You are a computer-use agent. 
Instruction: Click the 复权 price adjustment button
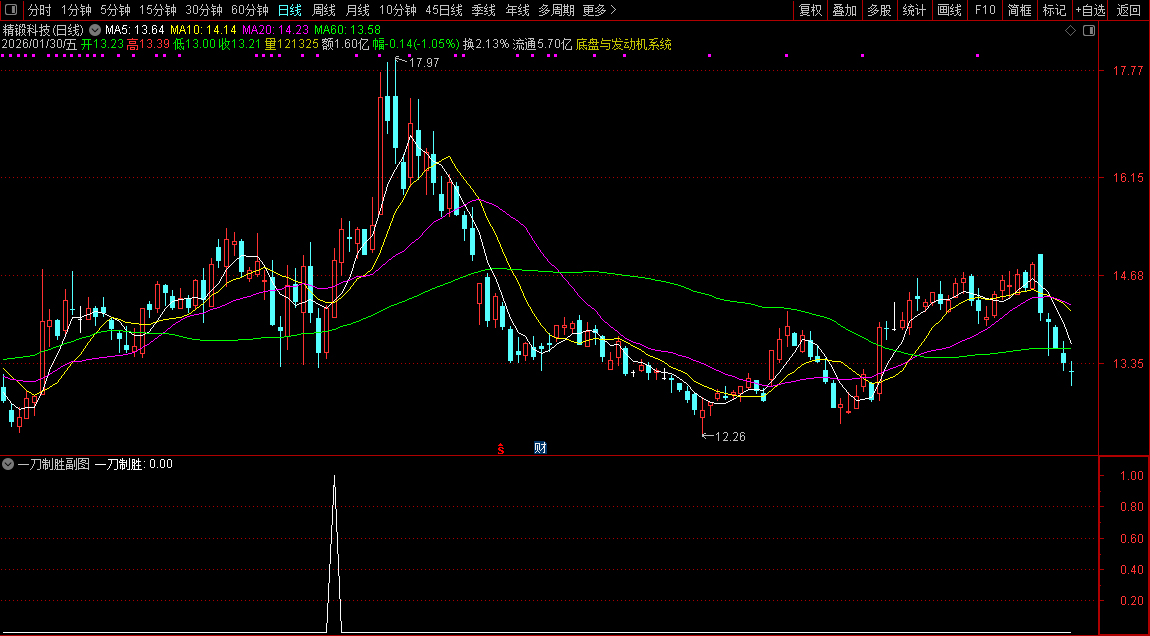810,10
